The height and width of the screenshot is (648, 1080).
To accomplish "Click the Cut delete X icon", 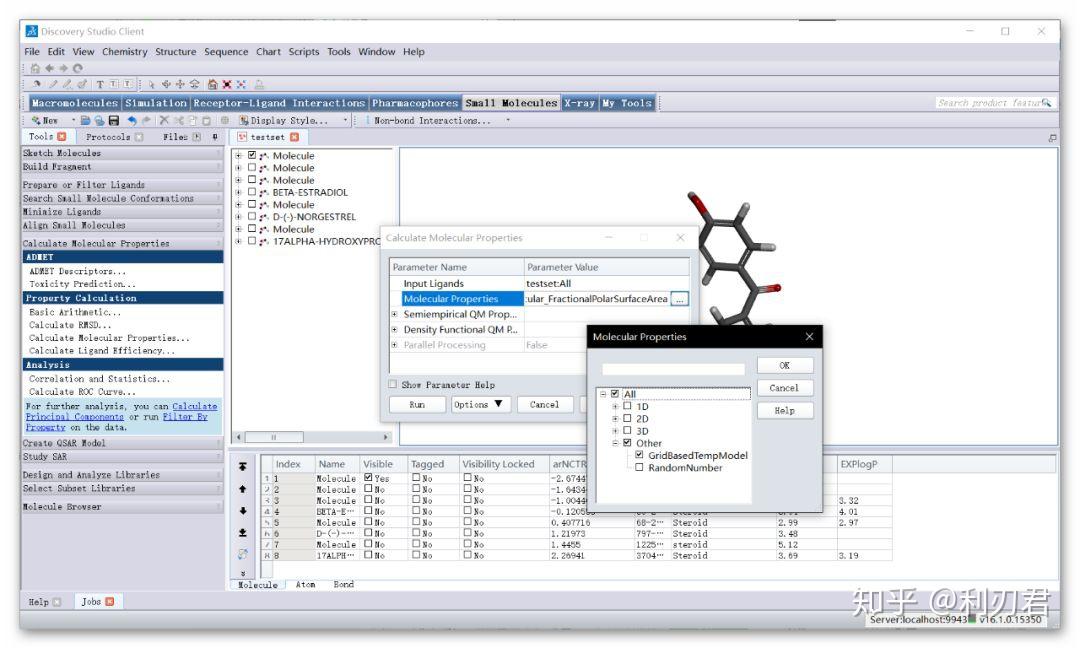I will click(x=164, y=121).
